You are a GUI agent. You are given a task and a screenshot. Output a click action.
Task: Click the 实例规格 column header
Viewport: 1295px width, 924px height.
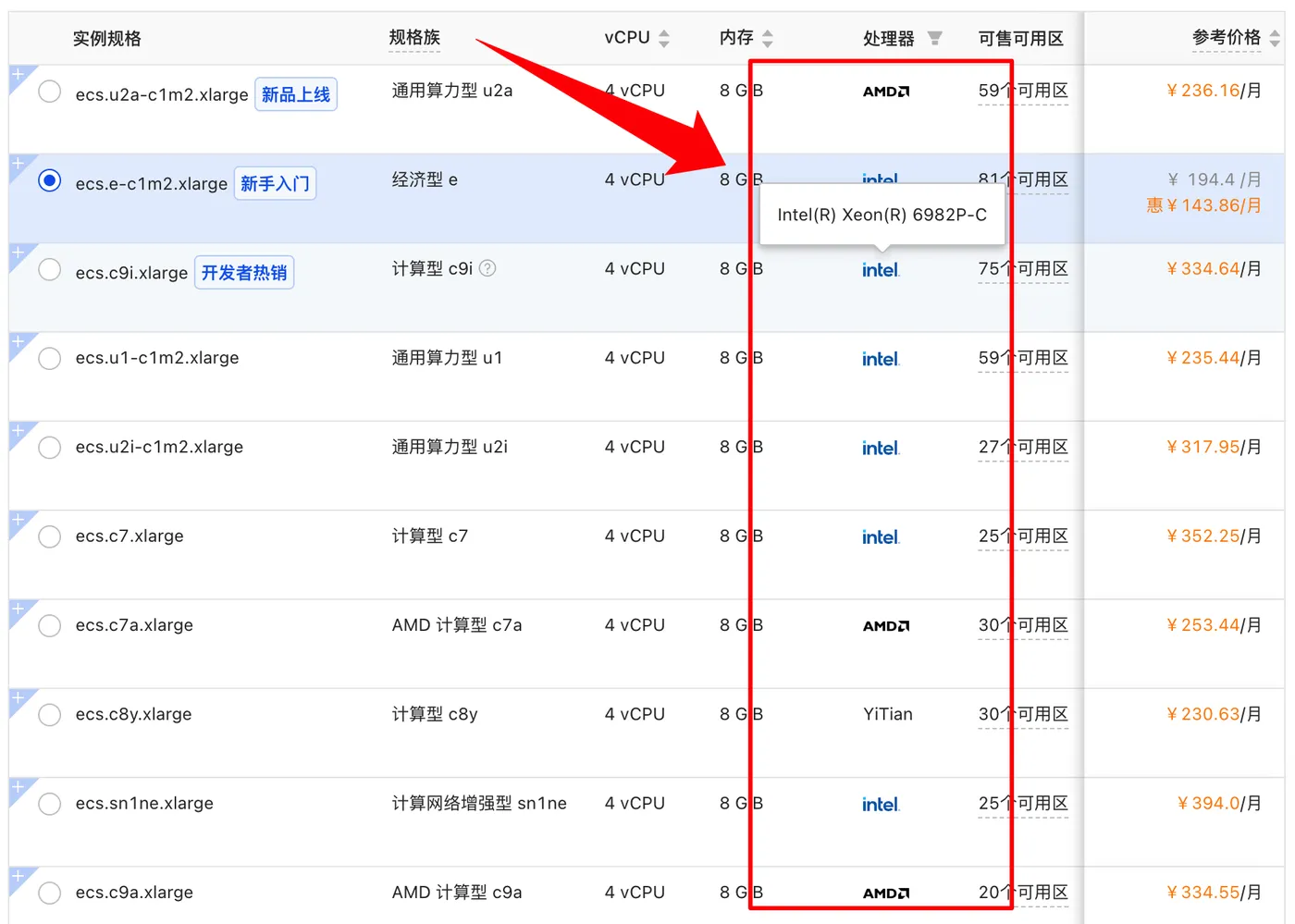(107, 39)
